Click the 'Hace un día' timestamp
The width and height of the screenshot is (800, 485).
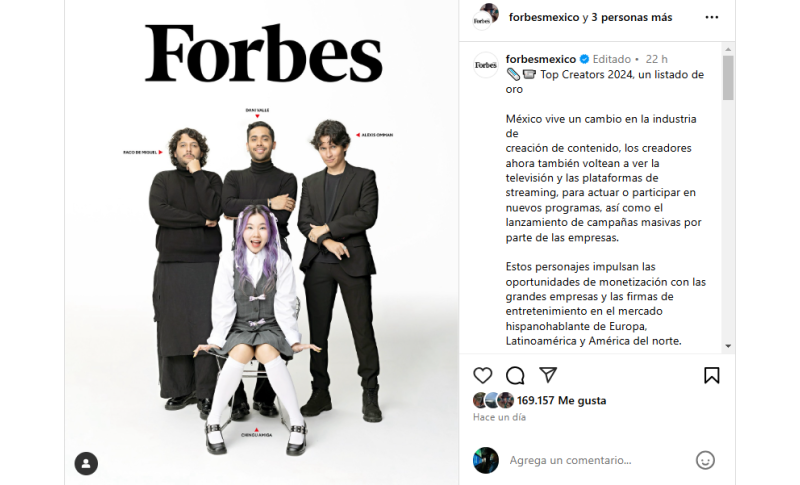[499, 417]
